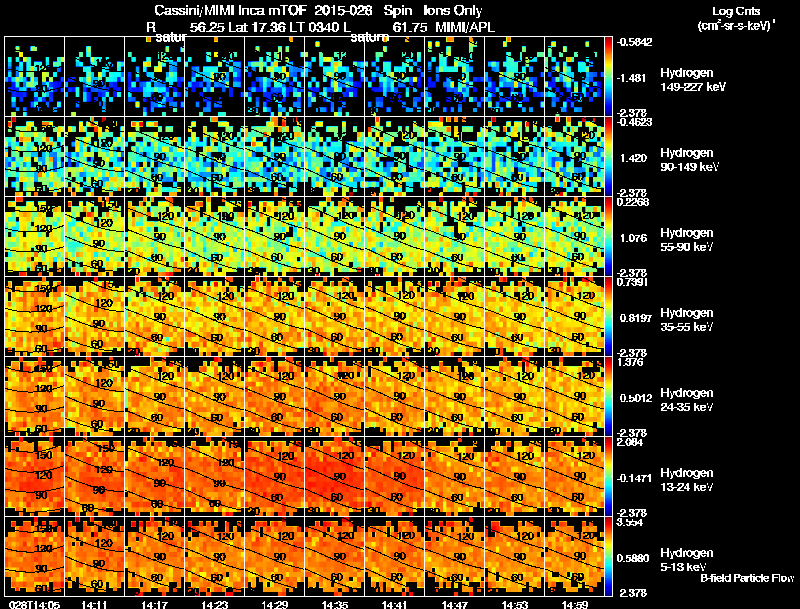Click the 14:11 time axis label
800x609 pixels.
[94, 604]
